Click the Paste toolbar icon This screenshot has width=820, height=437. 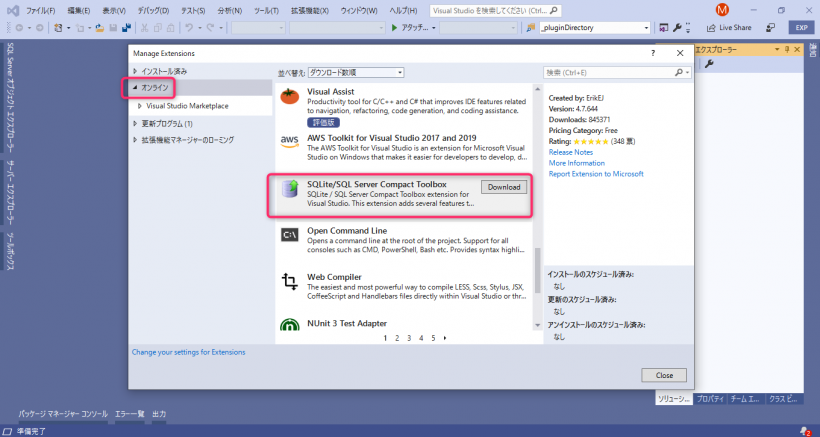170,28
